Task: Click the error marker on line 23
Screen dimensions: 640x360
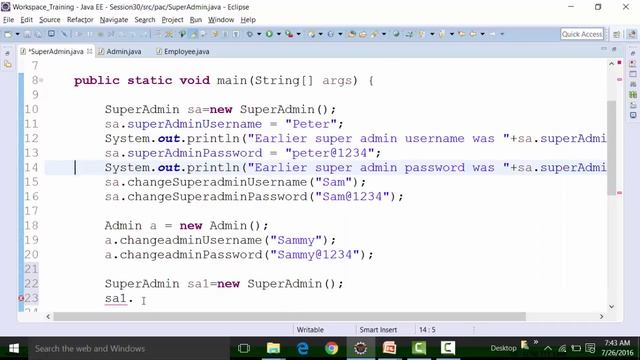Action: coord(21,298)
